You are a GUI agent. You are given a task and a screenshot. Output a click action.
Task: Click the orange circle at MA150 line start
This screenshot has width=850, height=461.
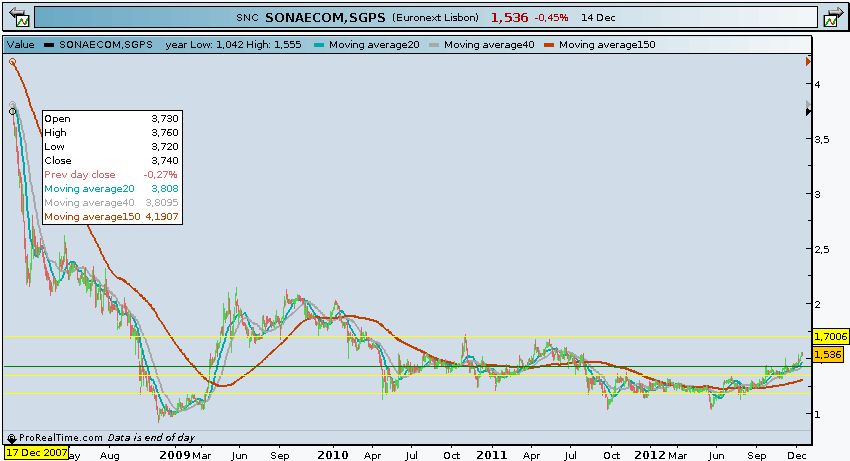click(12, 62)
